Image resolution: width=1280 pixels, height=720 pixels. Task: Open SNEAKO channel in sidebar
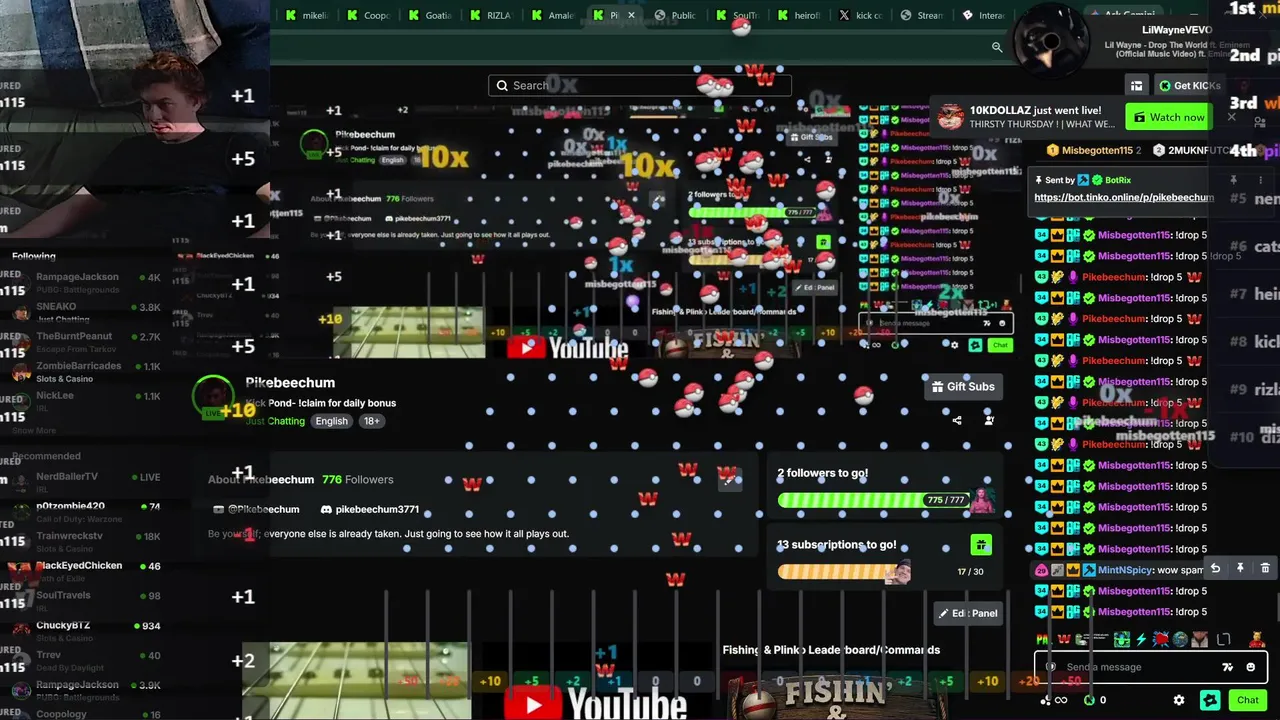(x=85, y=312)
